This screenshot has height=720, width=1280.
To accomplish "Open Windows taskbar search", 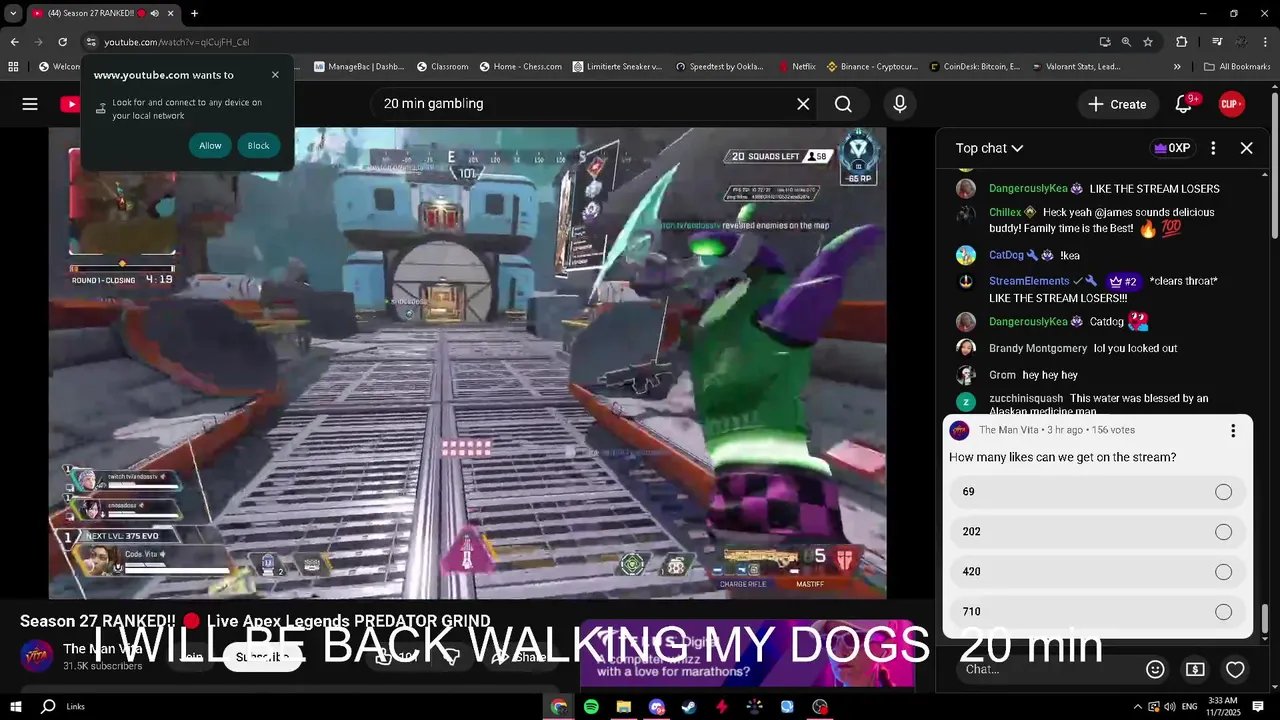I will point(47,707).
